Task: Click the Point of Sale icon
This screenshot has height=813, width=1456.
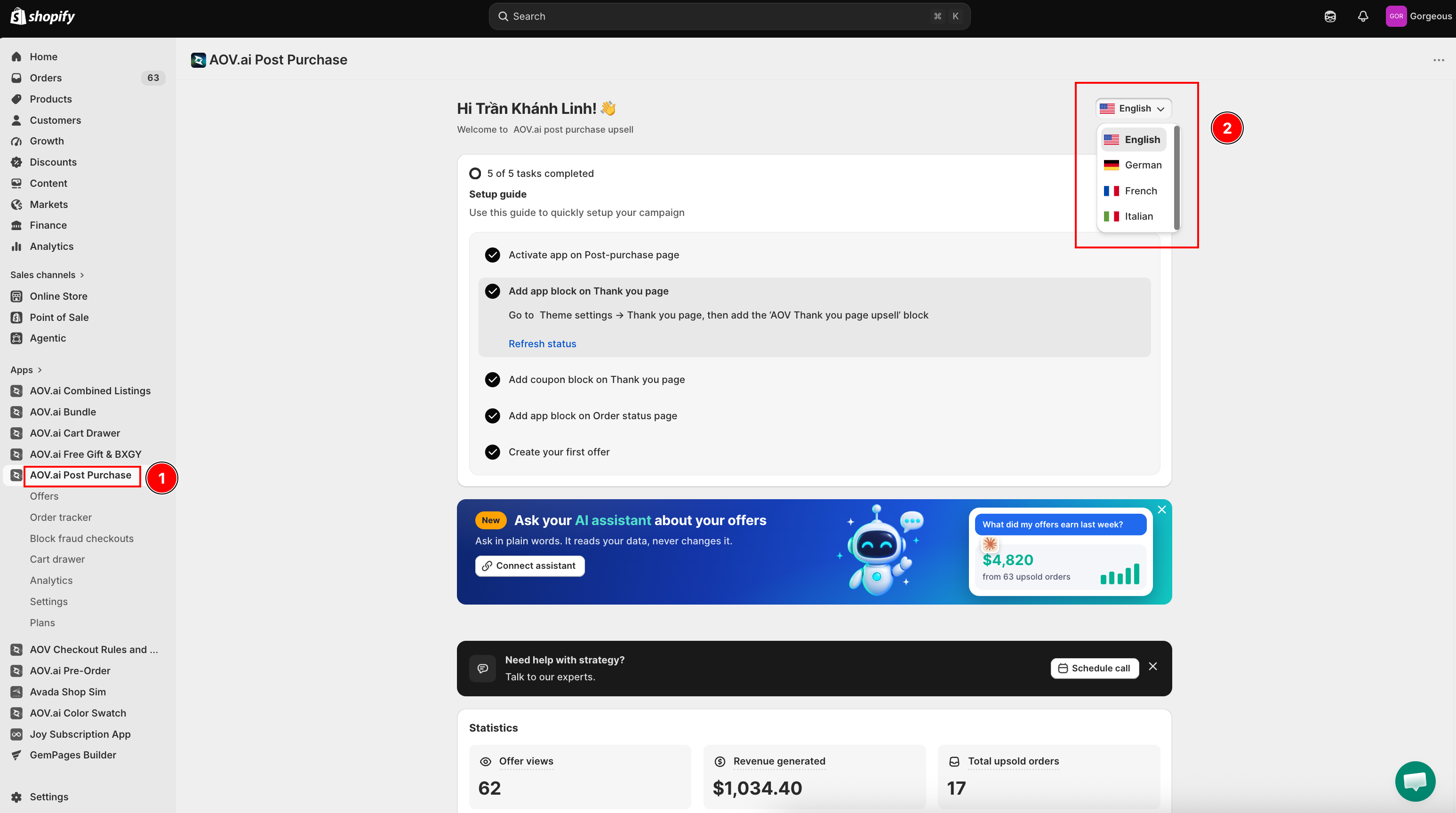Action: pyautogui.click(x=16, y=318)
